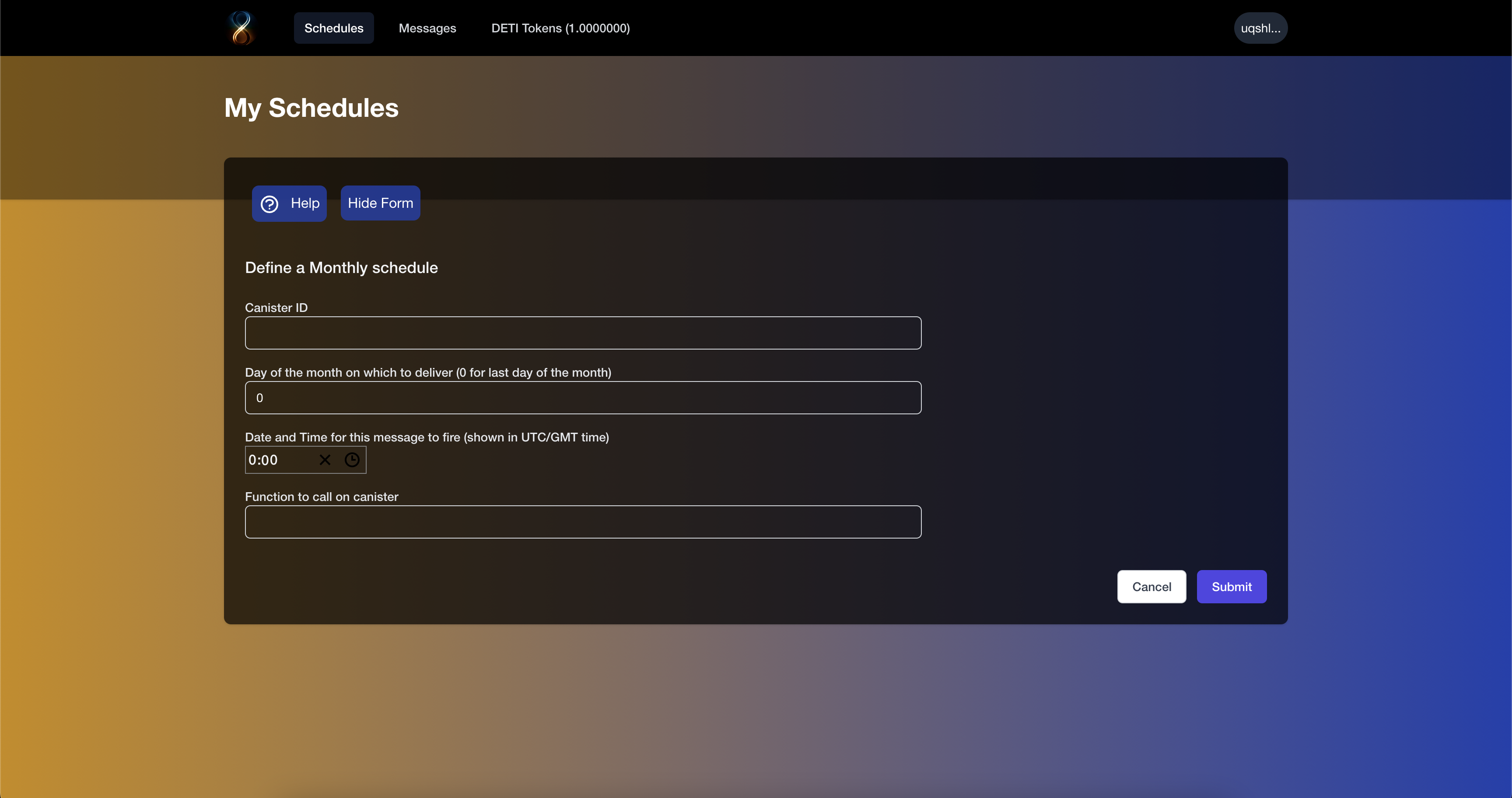Click the 0:00 time value
The image size is (1512, 798).
coord(263,459)
